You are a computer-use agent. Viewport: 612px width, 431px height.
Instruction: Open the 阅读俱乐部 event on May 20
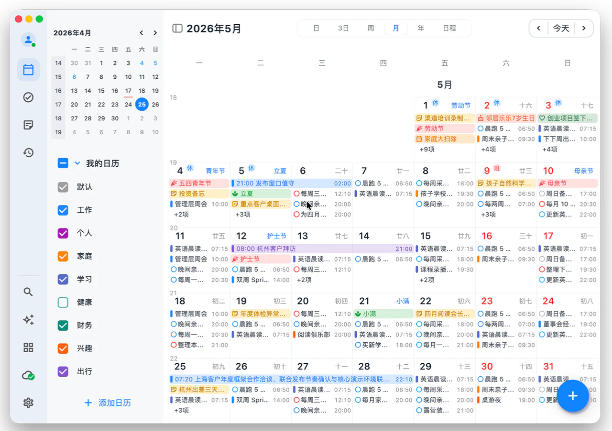click(x=322, y=335)
